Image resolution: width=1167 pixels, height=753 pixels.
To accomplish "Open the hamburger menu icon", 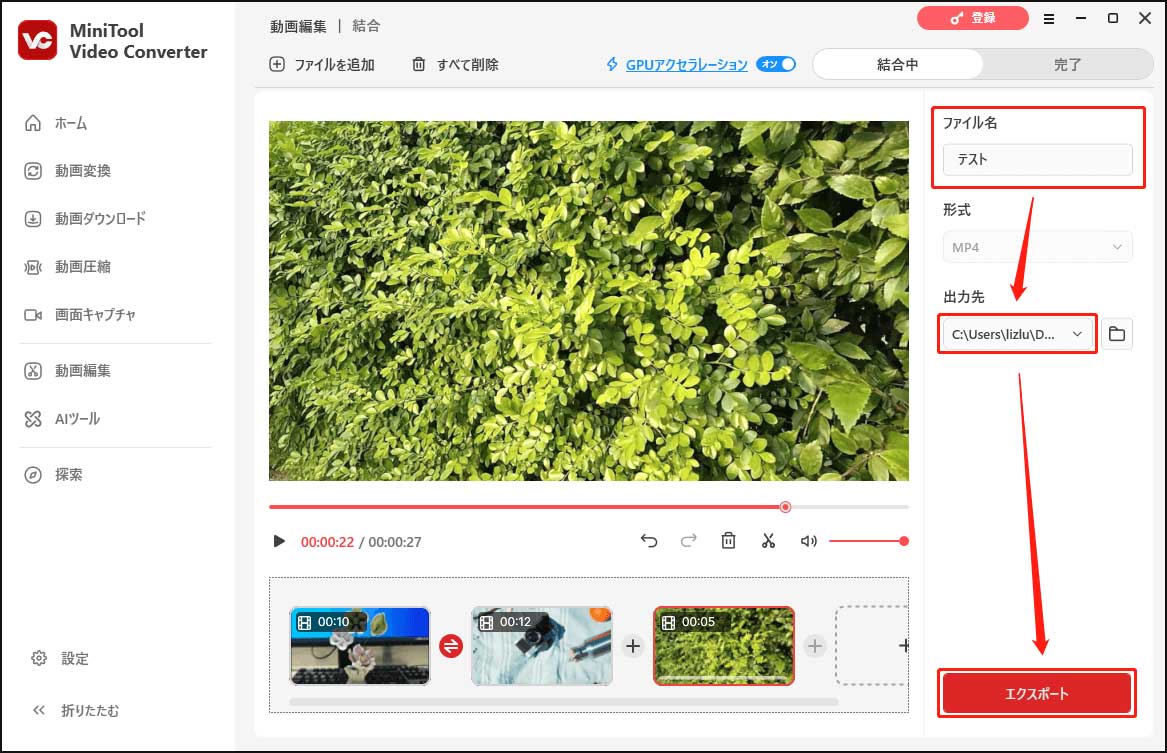I will click(1049, 19).
